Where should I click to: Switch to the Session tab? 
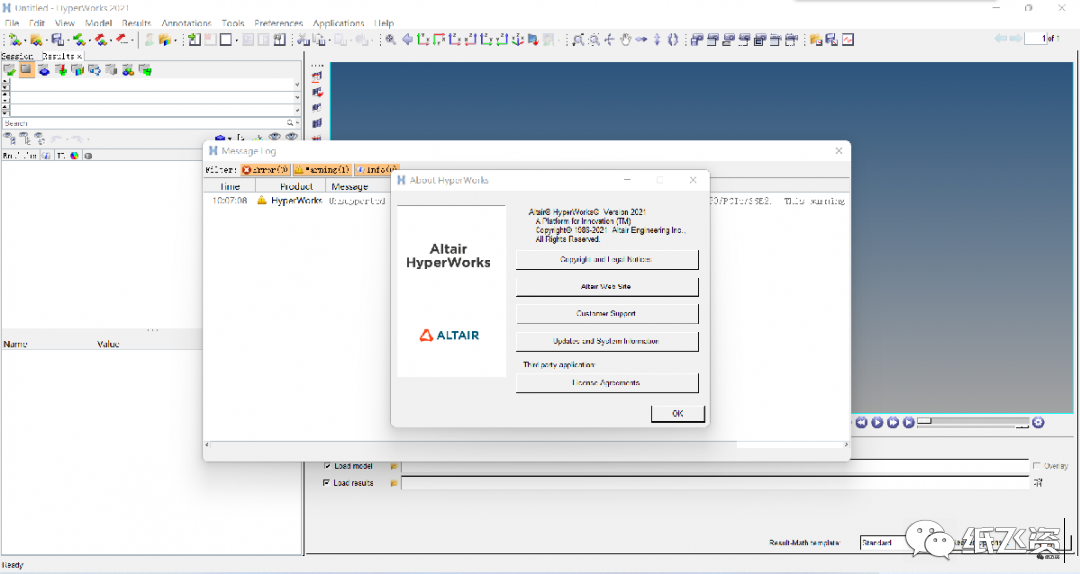point(17,57)
